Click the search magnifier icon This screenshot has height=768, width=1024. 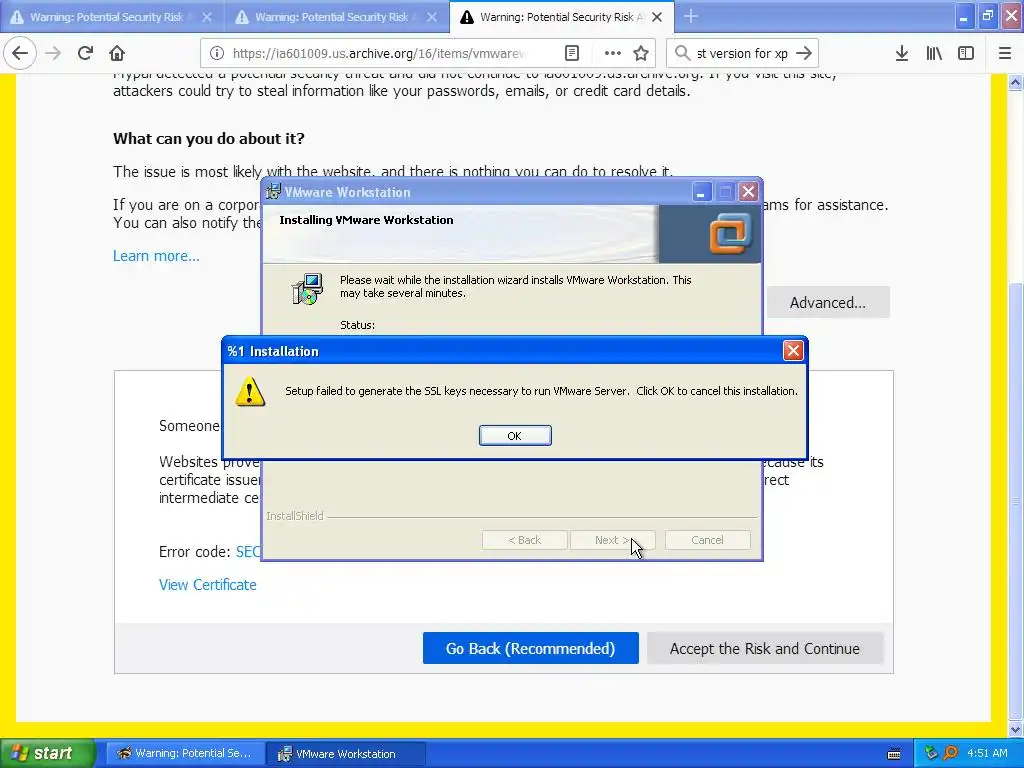pyautogui.click(x=682, y=53)
